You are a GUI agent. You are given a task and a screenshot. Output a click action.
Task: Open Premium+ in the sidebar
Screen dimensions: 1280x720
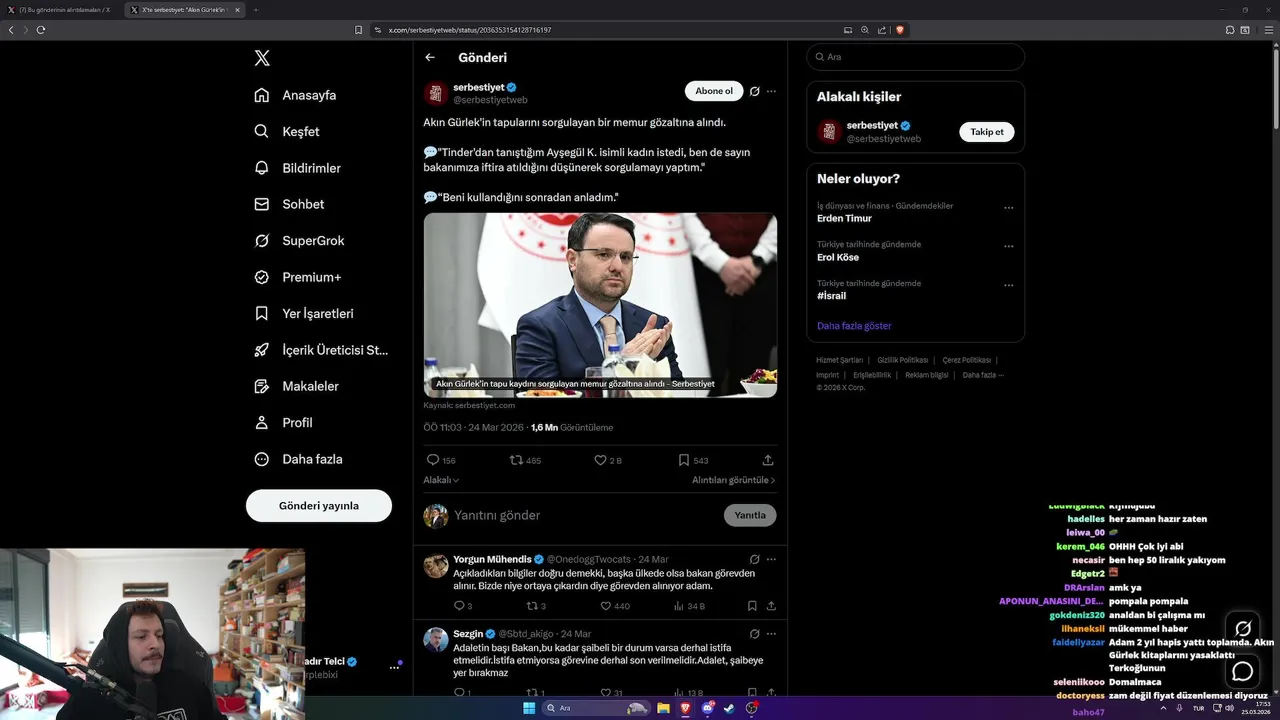(297, 277)
